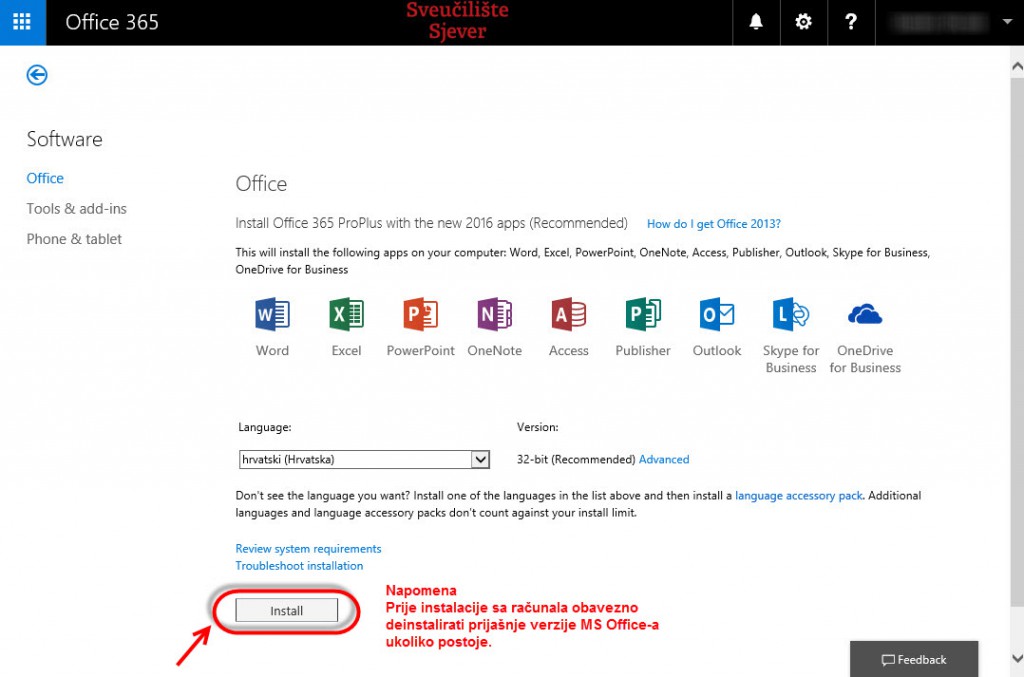Click the scrollbar up arrow

1017,66
